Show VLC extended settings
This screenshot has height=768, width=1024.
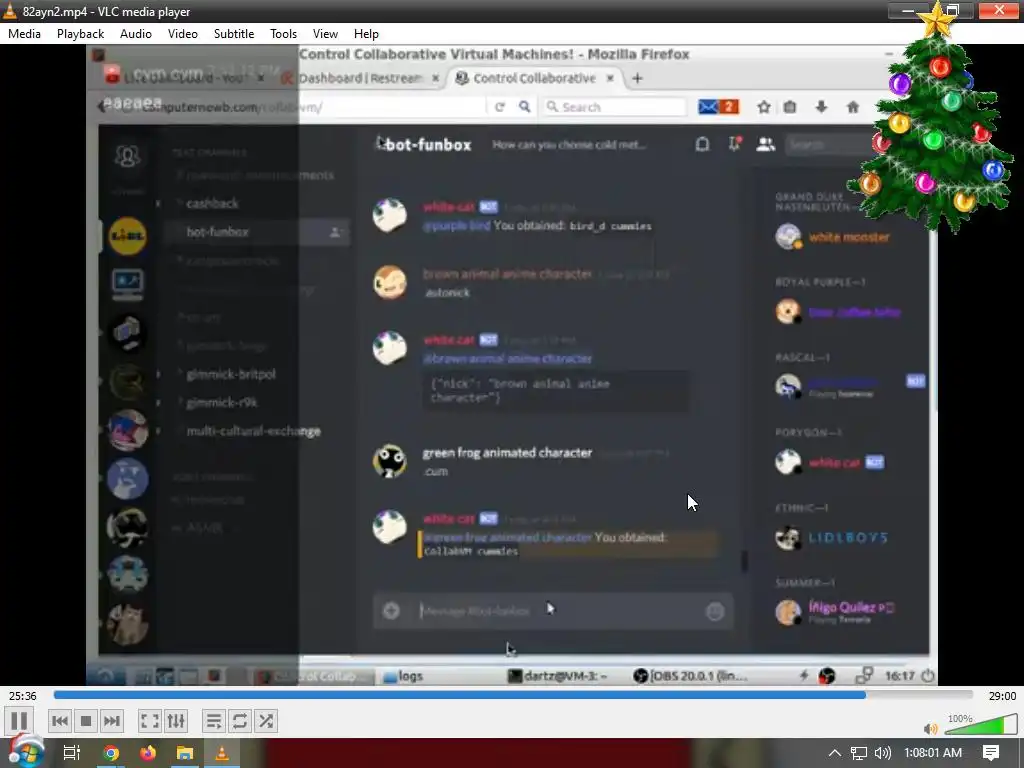(x=176, y=721)
